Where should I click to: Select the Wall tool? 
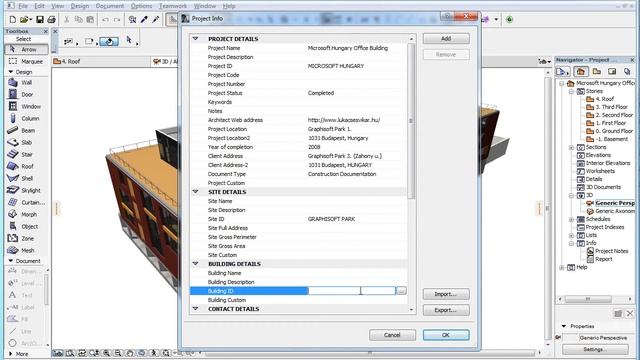coord(26,82)
